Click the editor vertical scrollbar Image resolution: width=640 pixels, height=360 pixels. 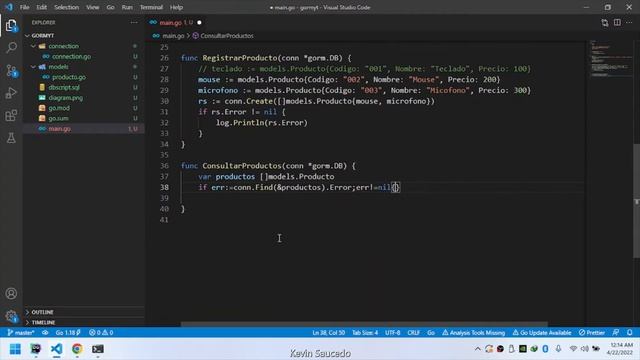(636, 200)
